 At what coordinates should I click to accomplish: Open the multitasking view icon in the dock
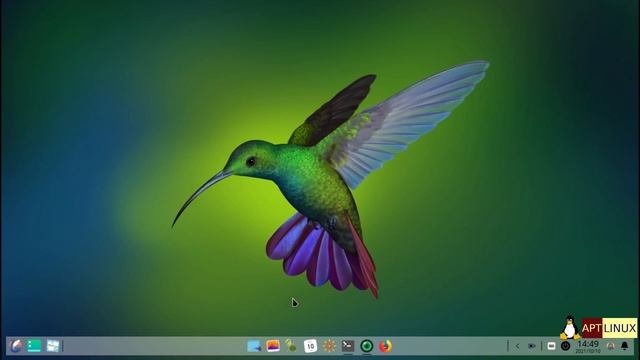tap(53, 346)
